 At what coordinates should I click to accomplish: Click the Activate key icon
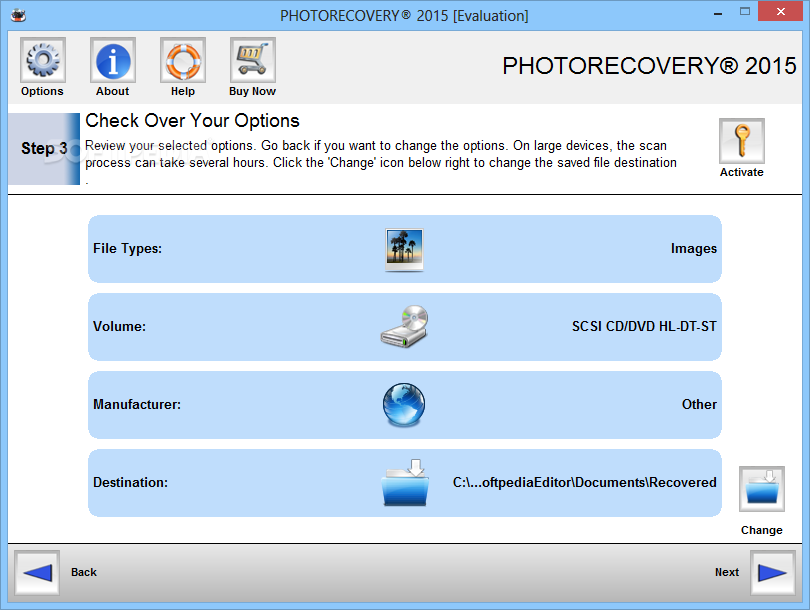pyautogui.click(x=742, y=141)
